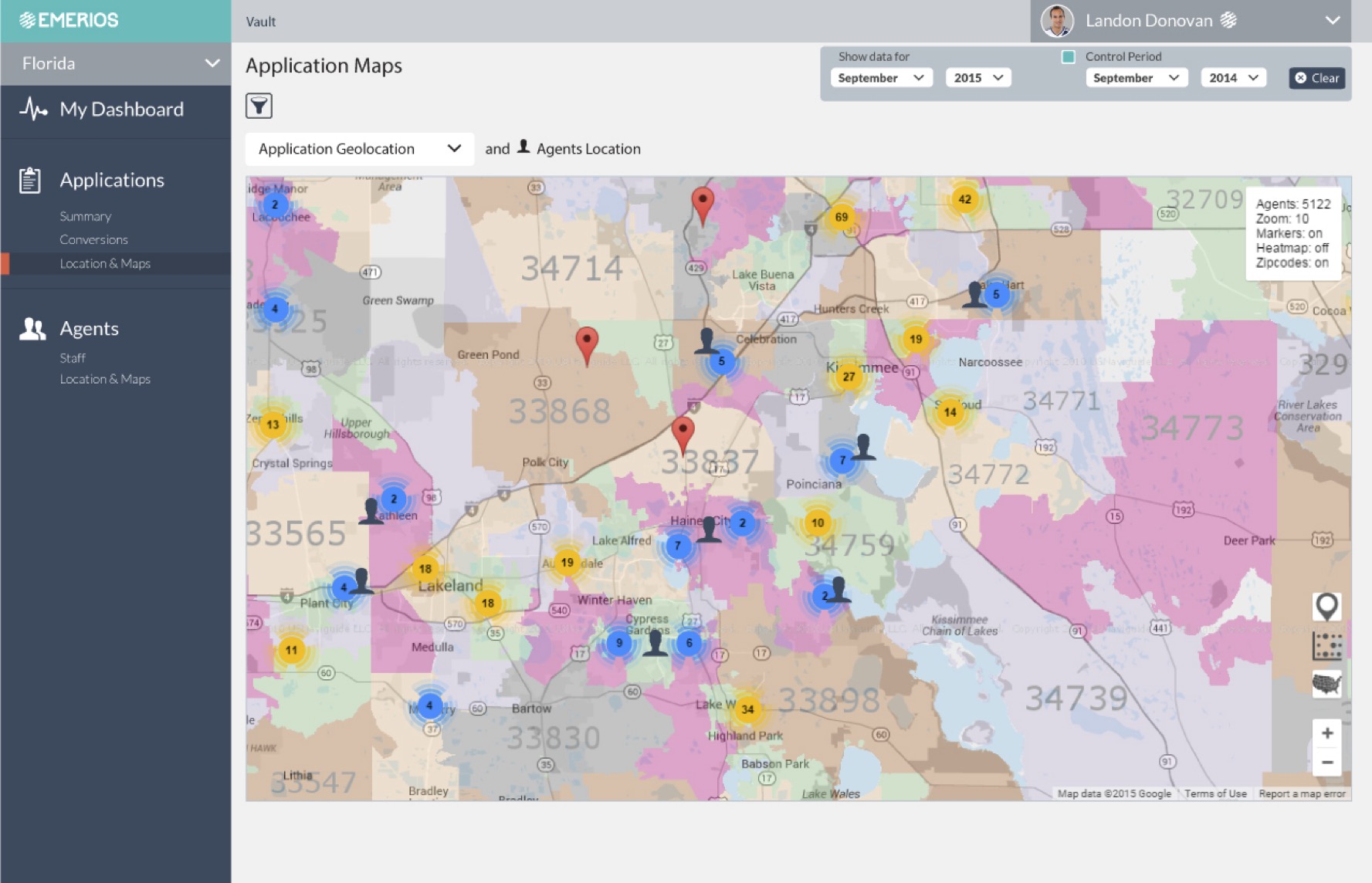Click the Report a map error link
Image resolution: width=1372 pixels, height=883 pixels.
pos(1302,793)
